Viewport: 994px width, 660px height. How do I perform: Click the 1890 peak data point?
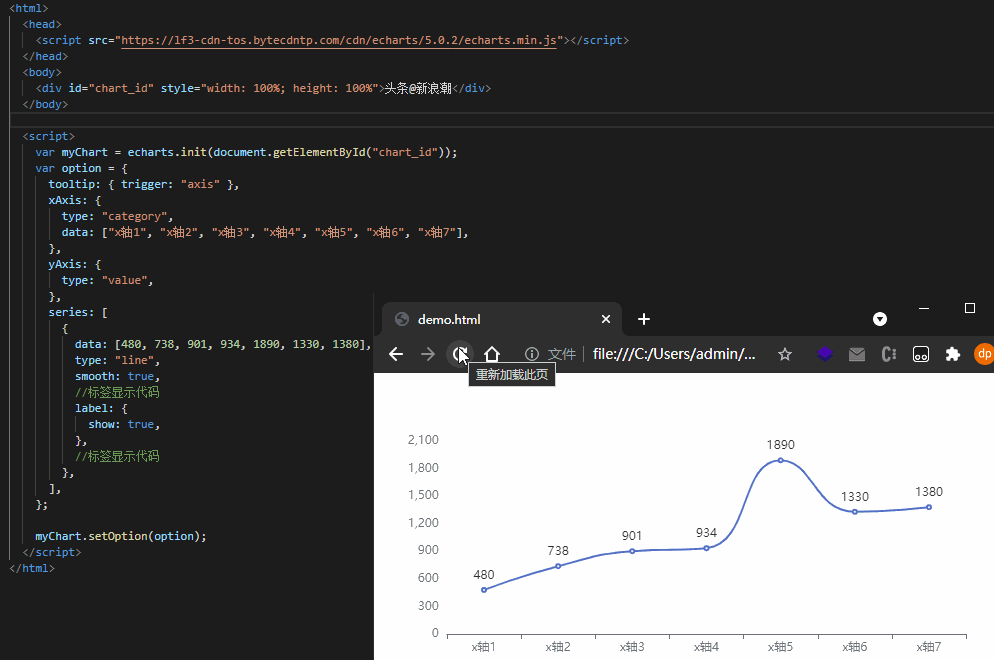coord(781,460)
